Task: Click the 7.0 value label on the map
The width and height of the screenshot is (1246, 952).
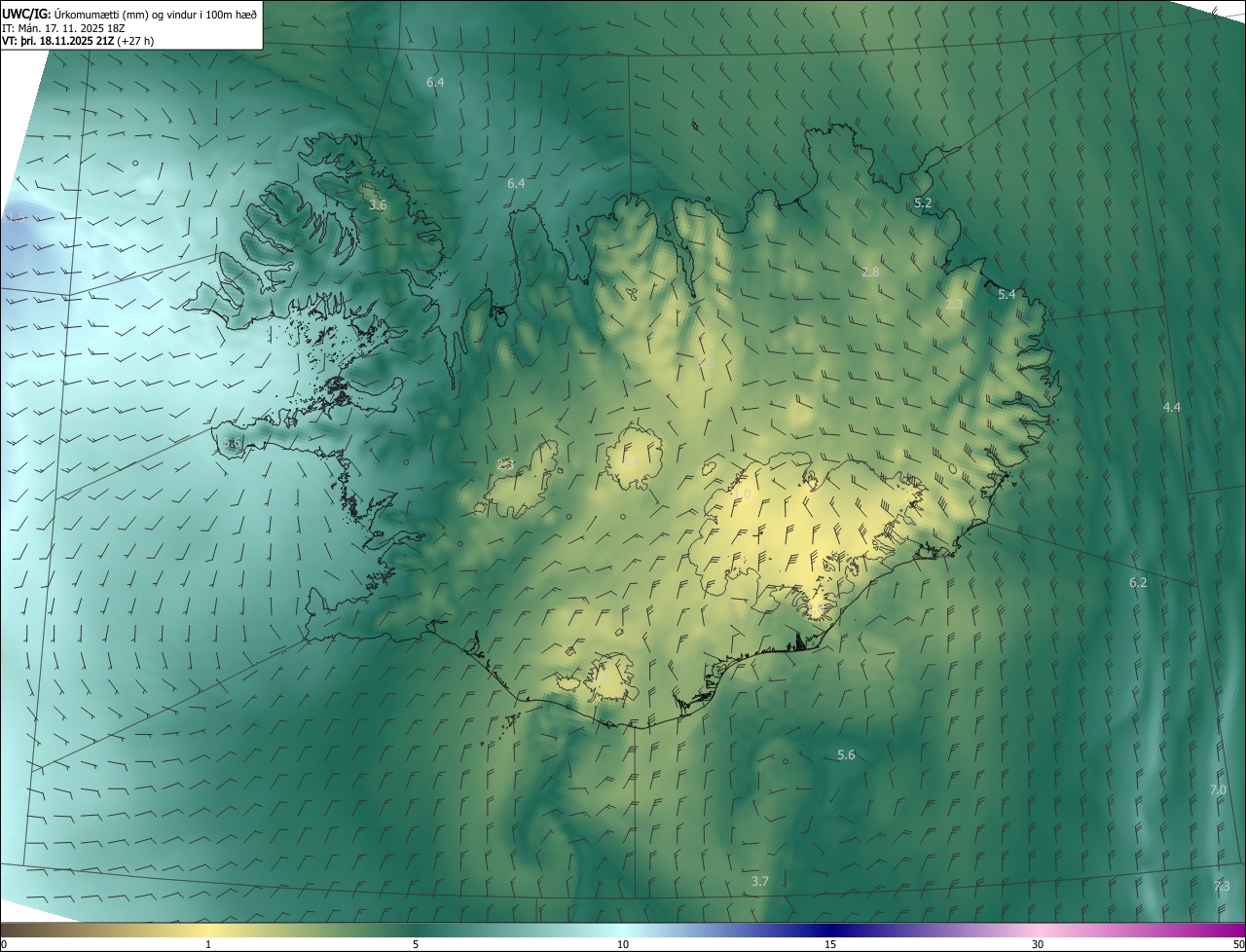Action: coord(1218,789)
